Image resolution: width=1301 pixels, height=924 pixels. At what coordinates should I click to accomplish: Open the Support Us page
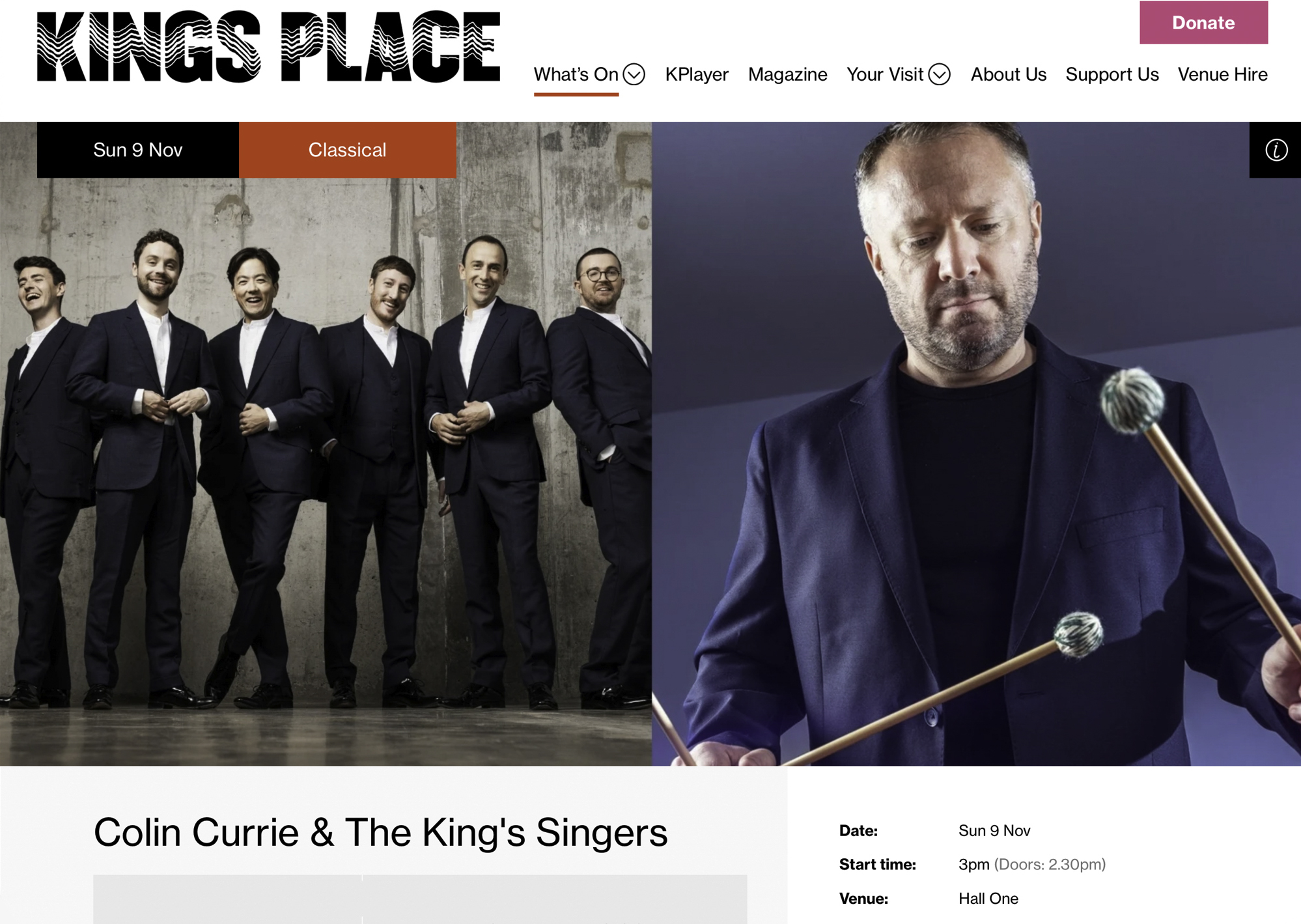1112,74
